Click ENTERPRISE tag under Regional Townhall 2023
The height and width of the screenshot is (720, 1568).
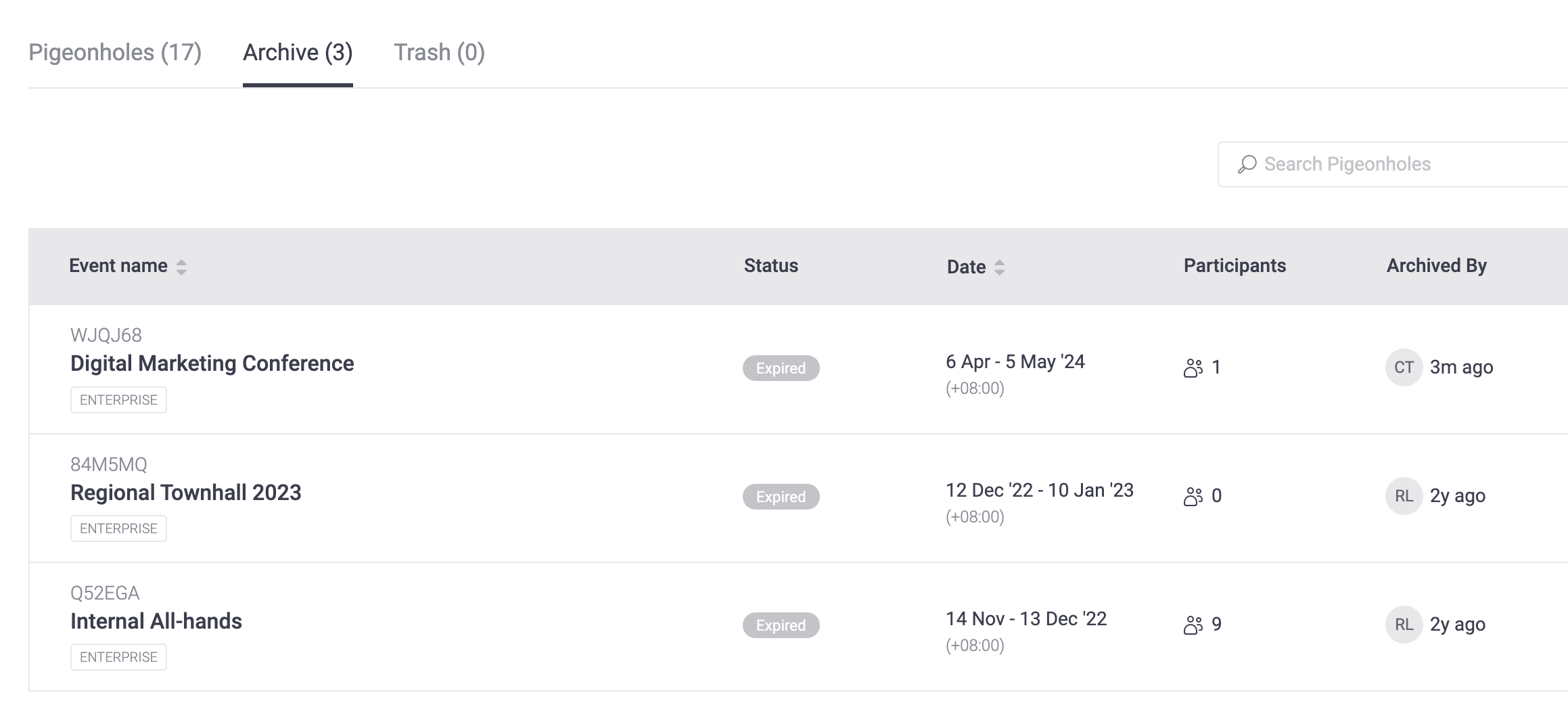pyautogui.click(x=118, y=528)
